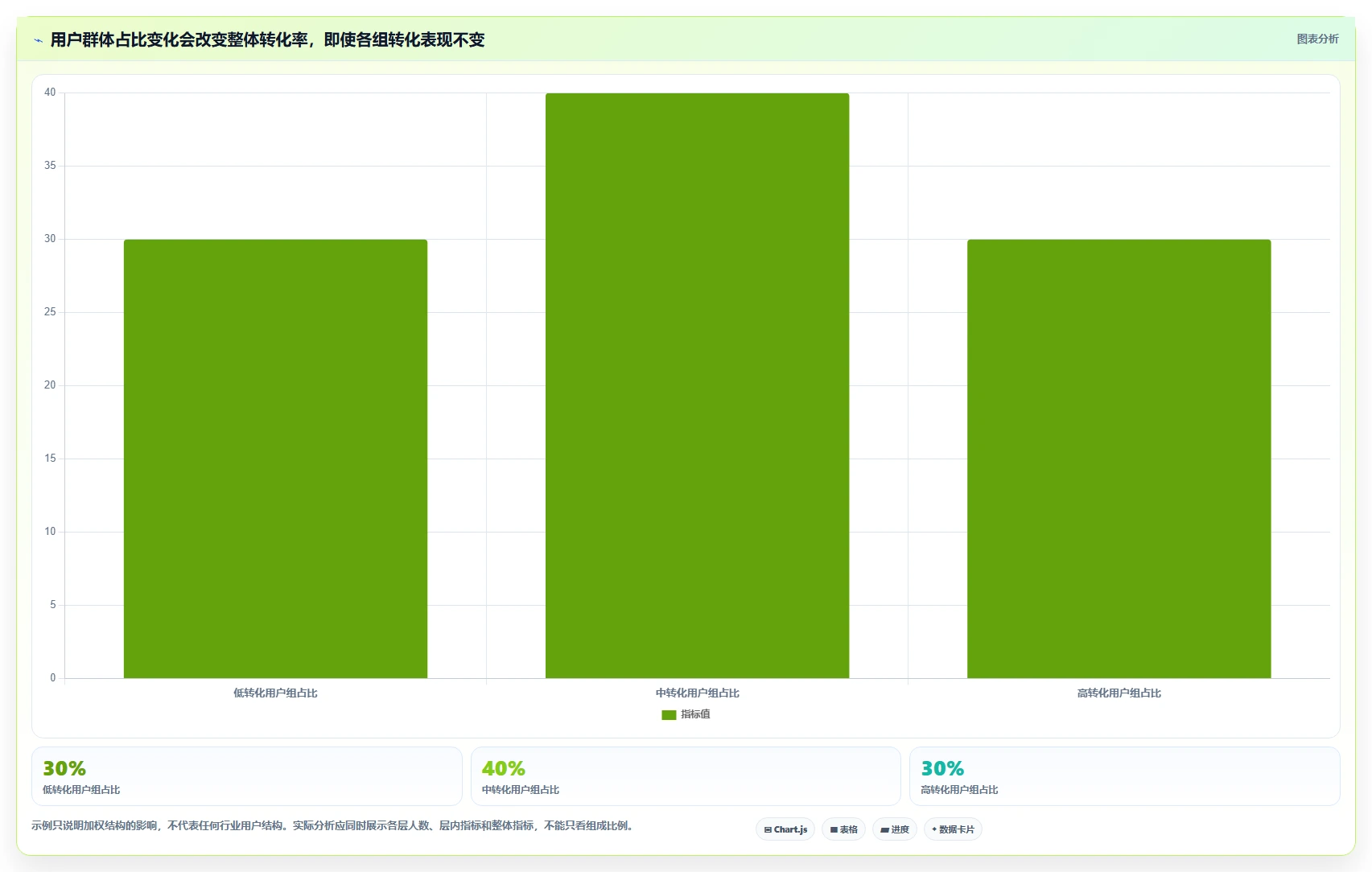Click the 指标值 legend text

(695, 714)
